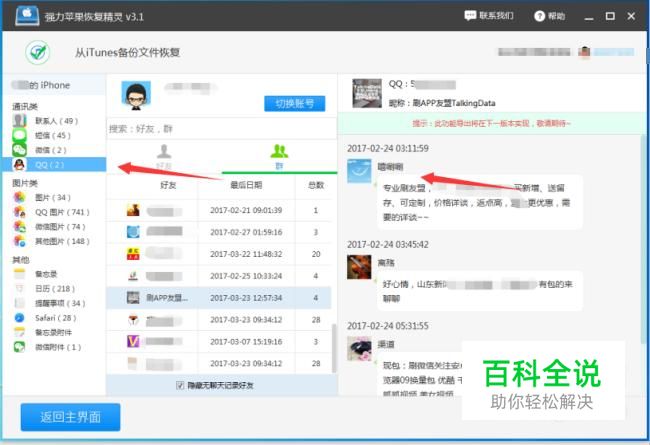Viewport: 650px width, 445px height.
Task: Switch to the 群 groups tab
Action: [279, 157]
